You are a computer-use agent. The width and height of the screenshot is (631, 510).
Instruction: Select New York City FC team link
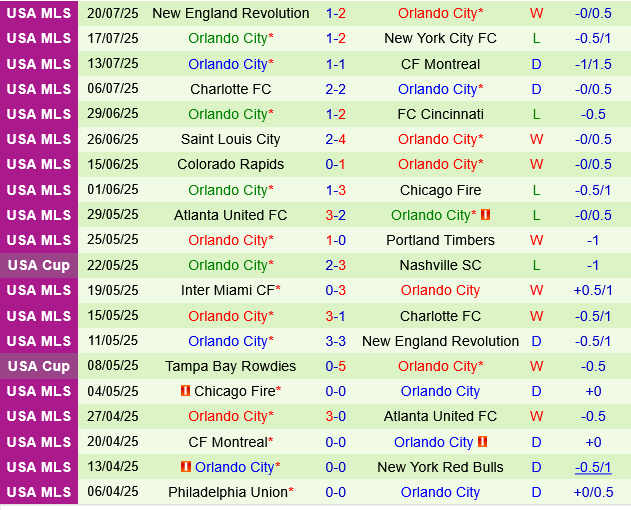click(x=440, y=38)
